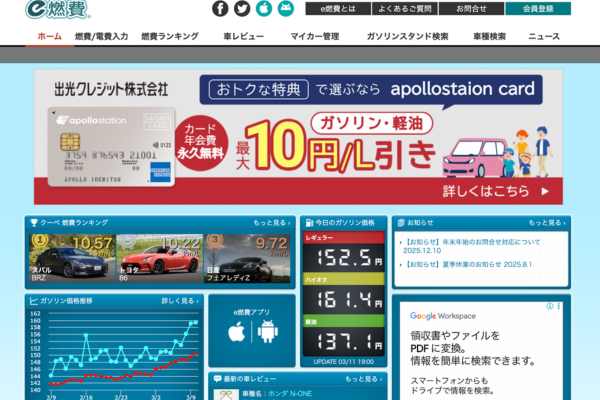Viewport: 600px width, 400px height.
Task: Click chart icon beside ガソリン価格推移
Action: 34,301
